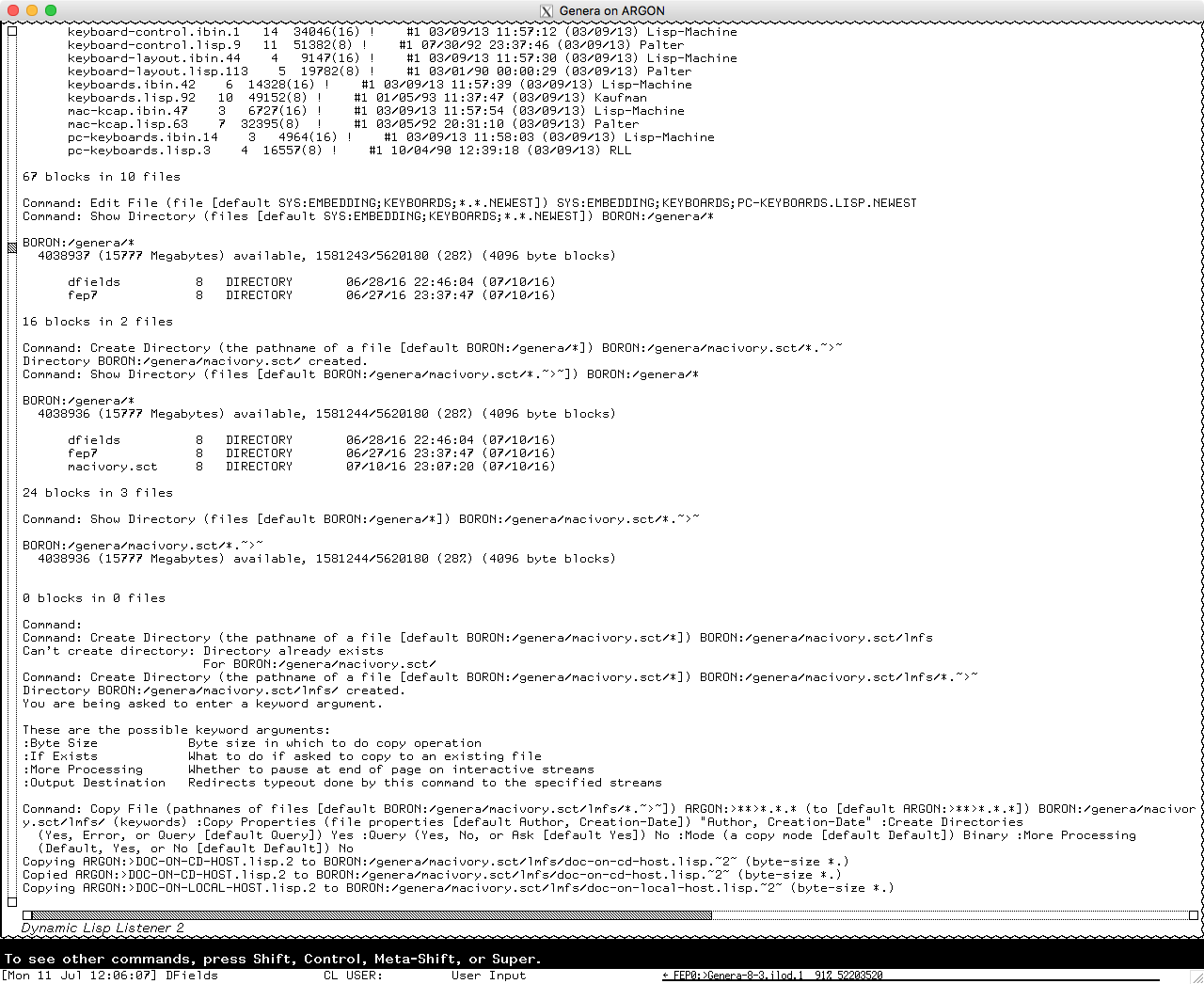Click the X11 icon in the title bar
The height and width of the screenshot is (984, 1204).
(547, 11)
